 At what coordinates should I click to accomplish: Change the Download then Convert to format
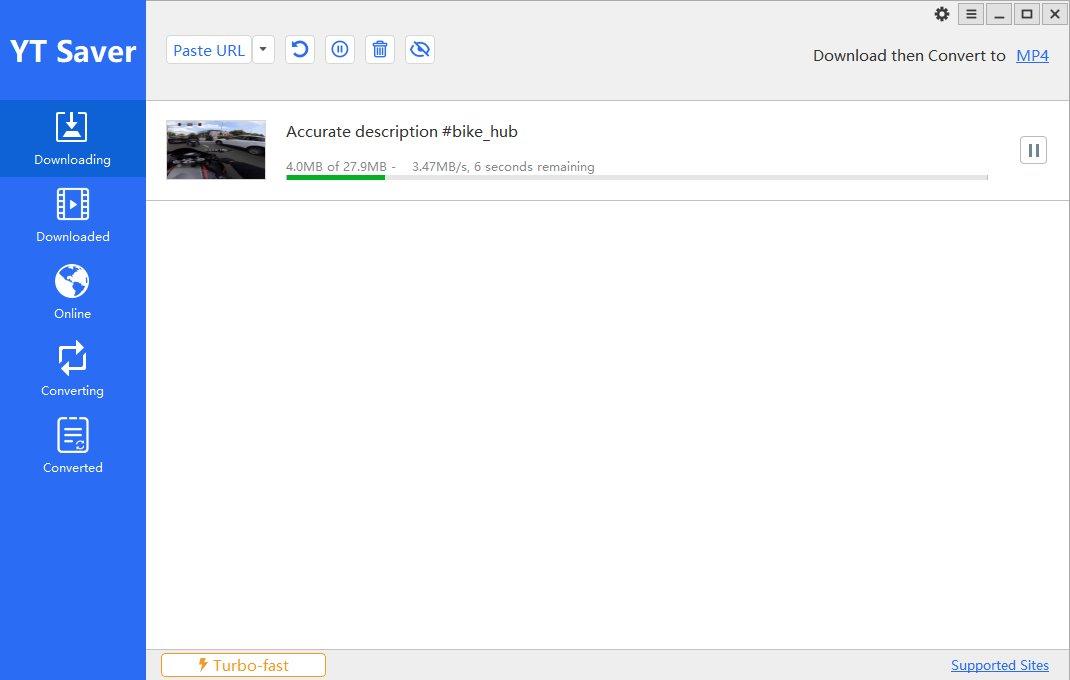coord(1031,55)
